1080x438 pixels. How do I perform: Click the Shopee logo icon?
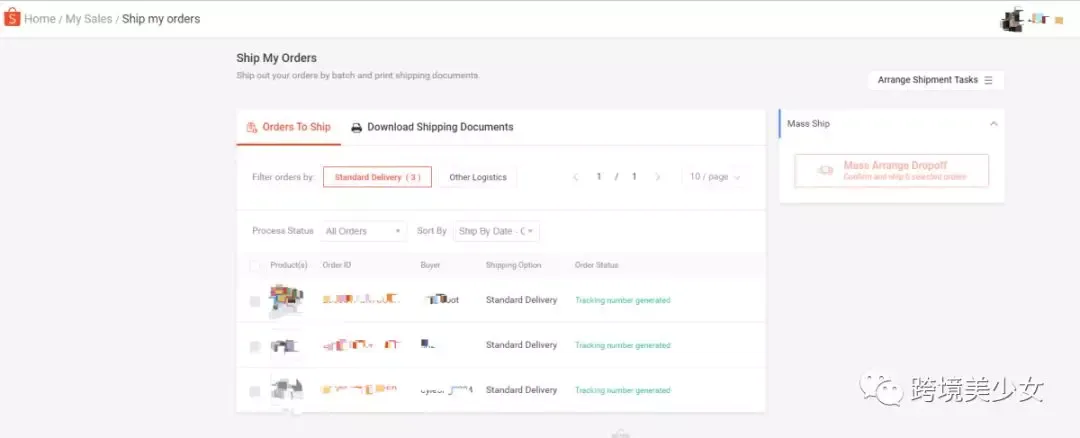click(12, 18)
